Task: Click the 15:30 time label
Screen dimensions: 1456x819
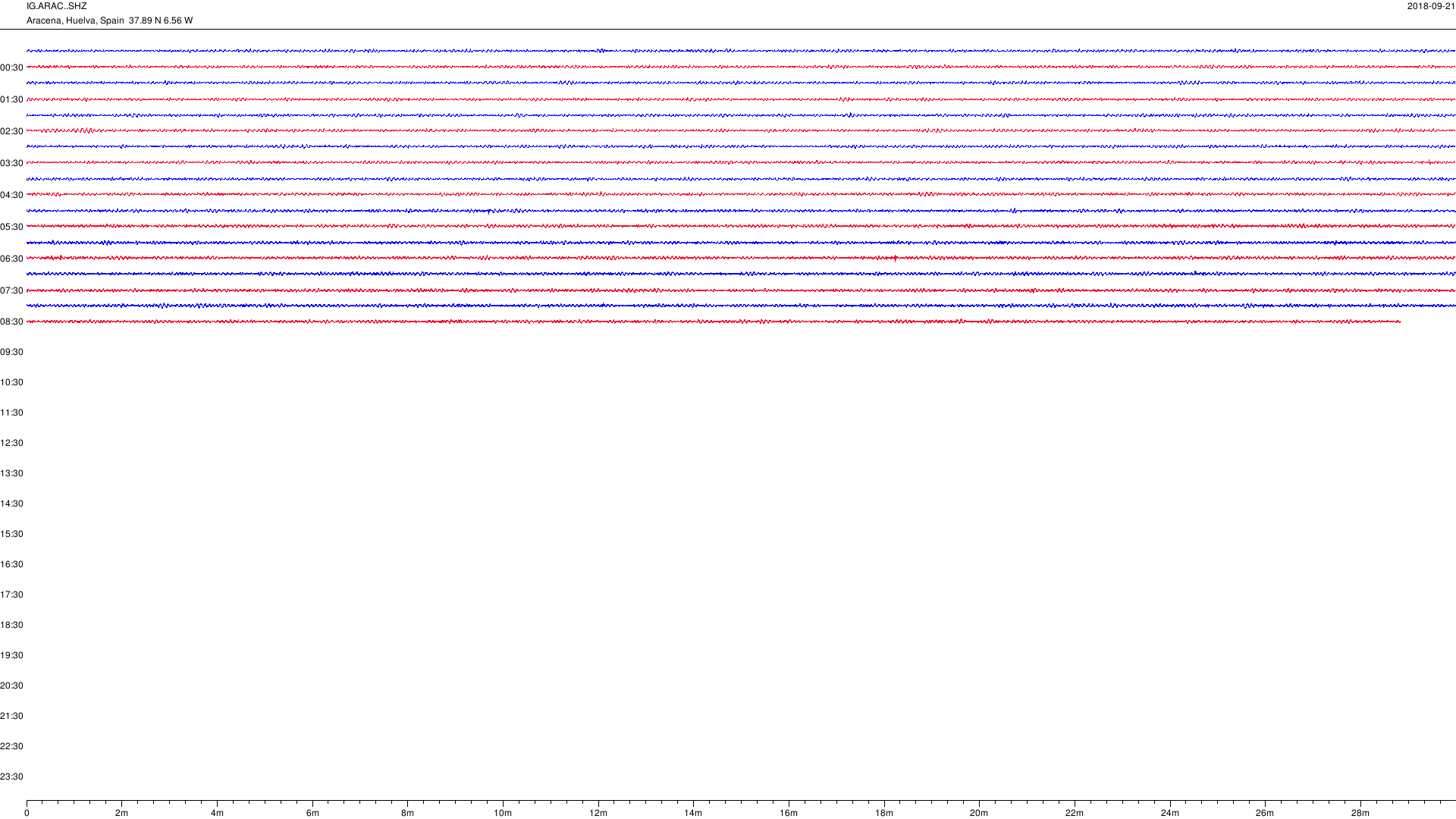Action: 11,534
